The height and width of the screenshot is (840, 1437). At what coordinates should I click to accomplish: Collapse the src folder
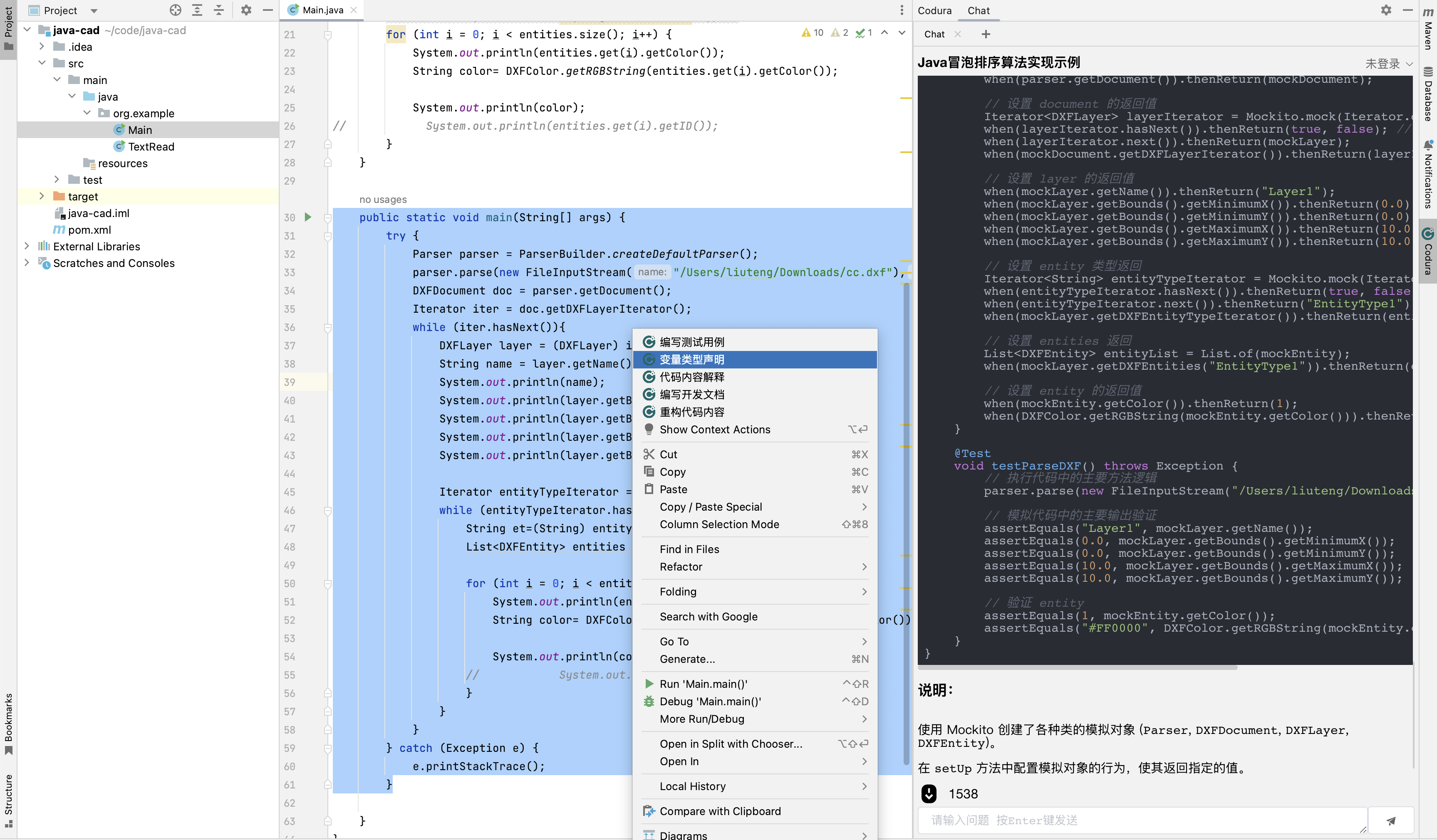(42, 63)
